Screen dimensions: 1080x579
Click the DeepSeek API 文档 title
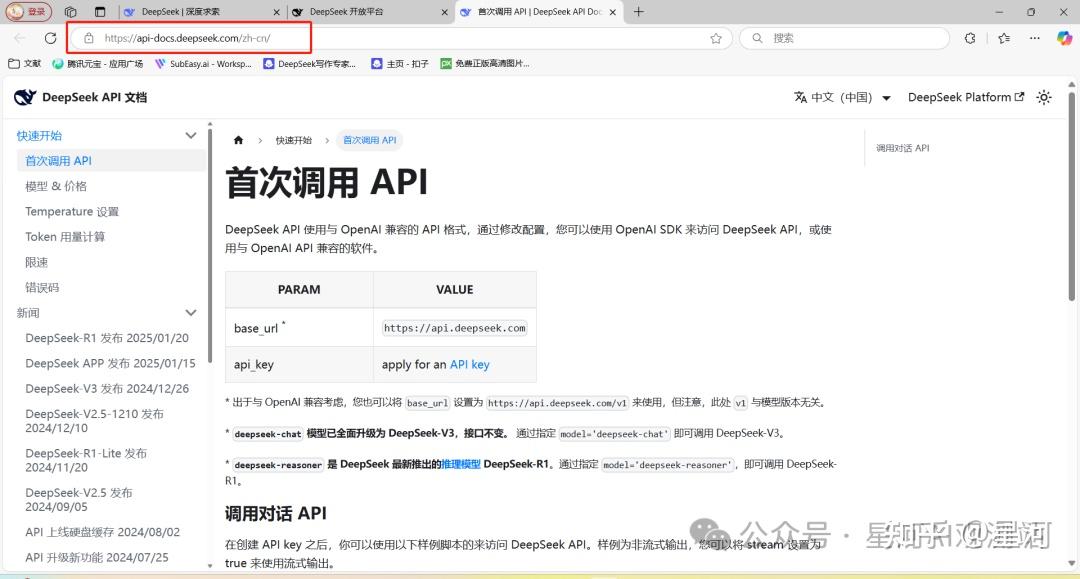click(94, 98)
